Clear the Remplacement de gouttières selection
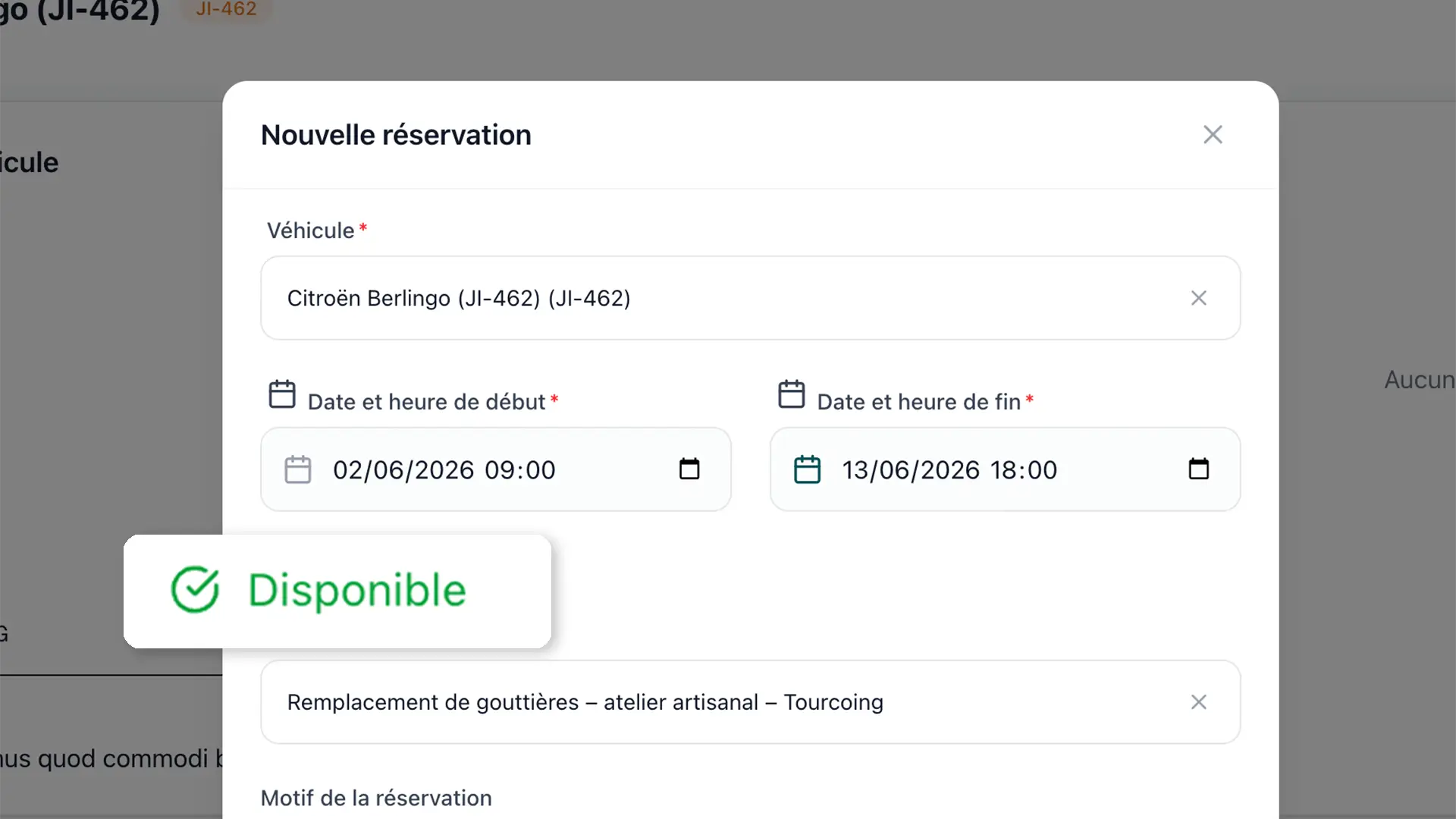The image size is (1456, 819). pos(1198,702)
